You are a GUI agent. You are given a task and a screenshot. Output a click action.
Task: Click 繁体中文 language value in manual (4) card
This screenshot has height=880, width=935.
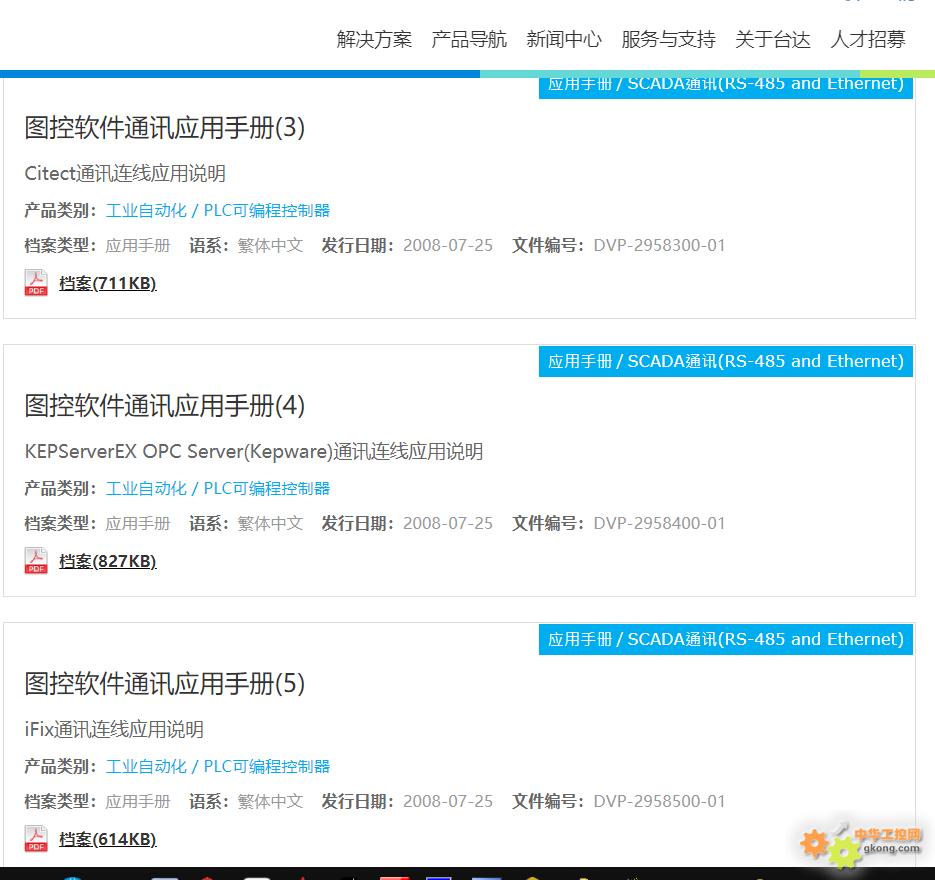point(270,523)
